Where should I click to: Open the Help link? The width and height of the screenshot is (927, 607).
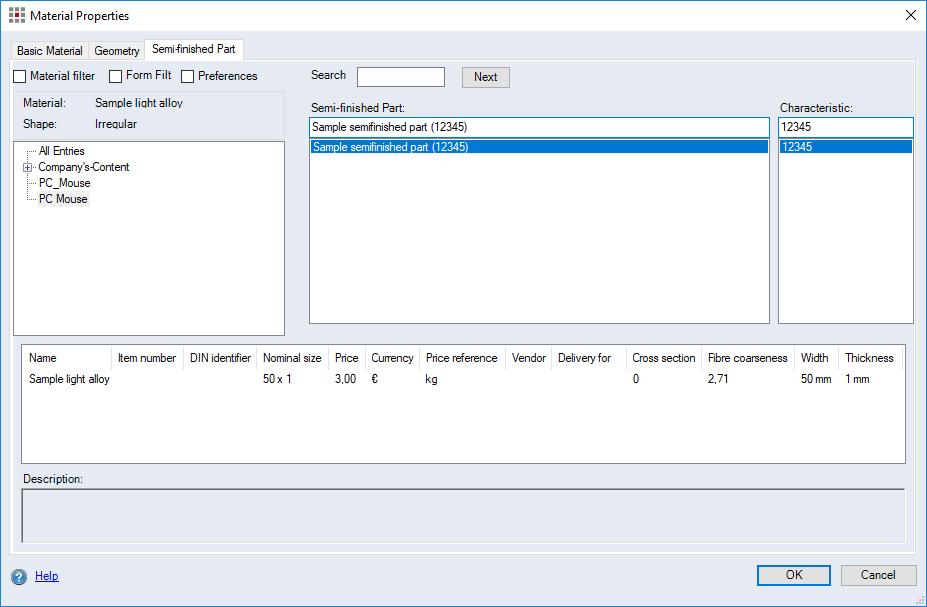tap(46, 576)
